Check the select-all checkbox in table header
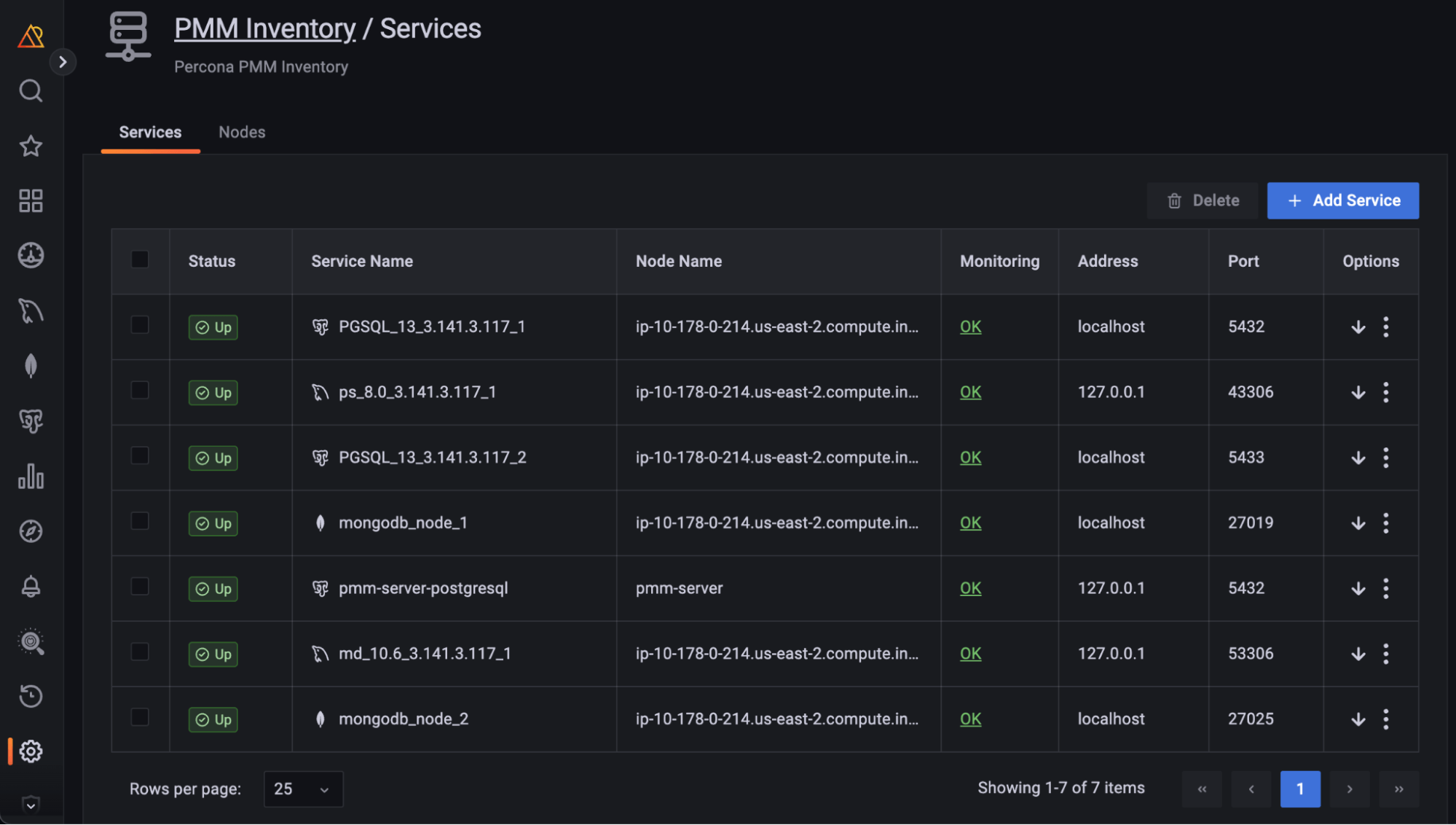Viewport: 1456px width, 825px height. tap(140, 259)
